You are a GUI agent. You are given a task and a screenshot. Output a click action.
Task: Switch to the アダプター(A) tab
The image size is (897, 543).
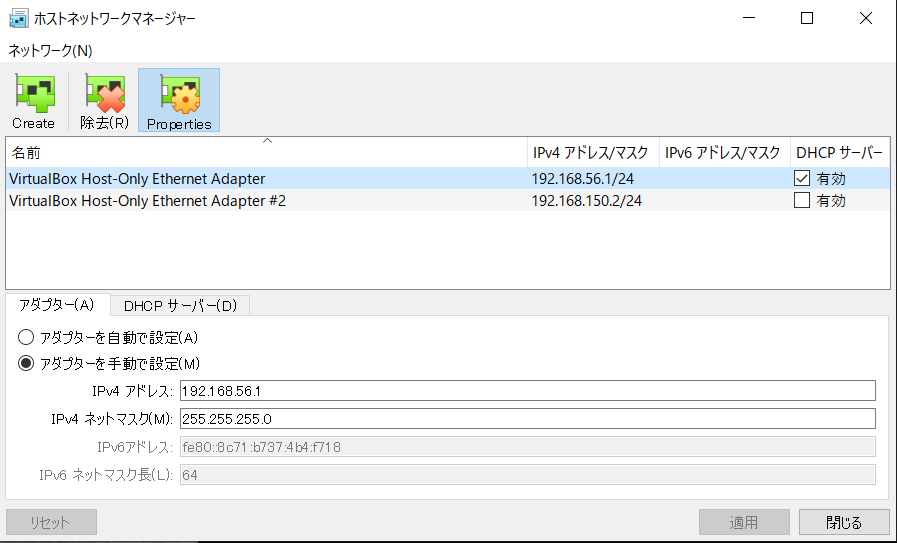click(57, 305)
